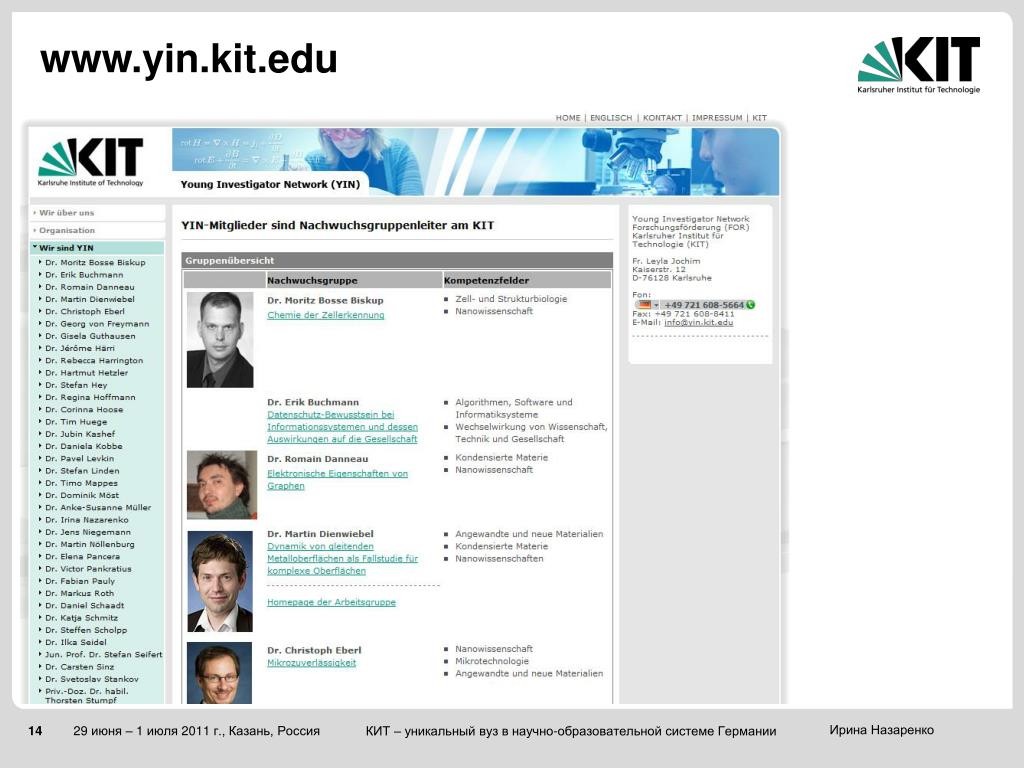Viewport: 1024px width, 768px height.
Task: Open Dr. Steffen Scholpp sidebar entry
Action: [x=86, y=630]
